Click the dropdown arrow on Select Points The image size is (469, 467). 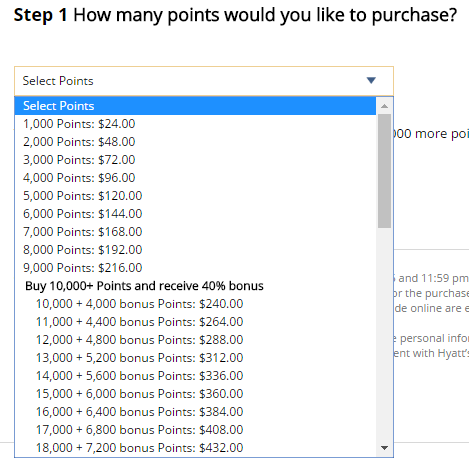pos(371,80)
